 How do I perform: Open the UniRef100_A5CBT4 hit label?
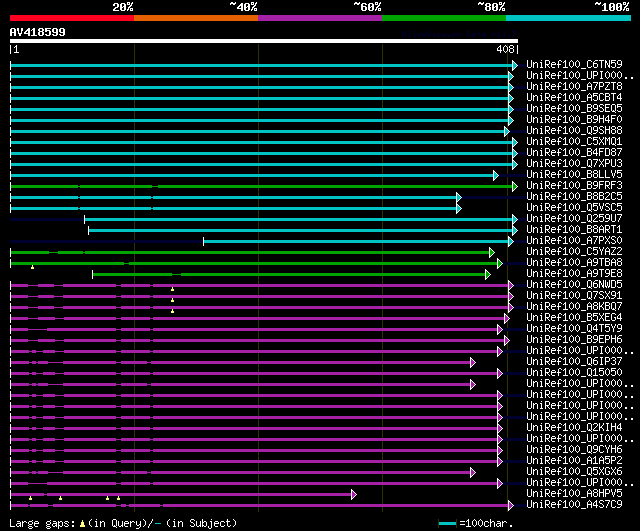click(574, 98)
